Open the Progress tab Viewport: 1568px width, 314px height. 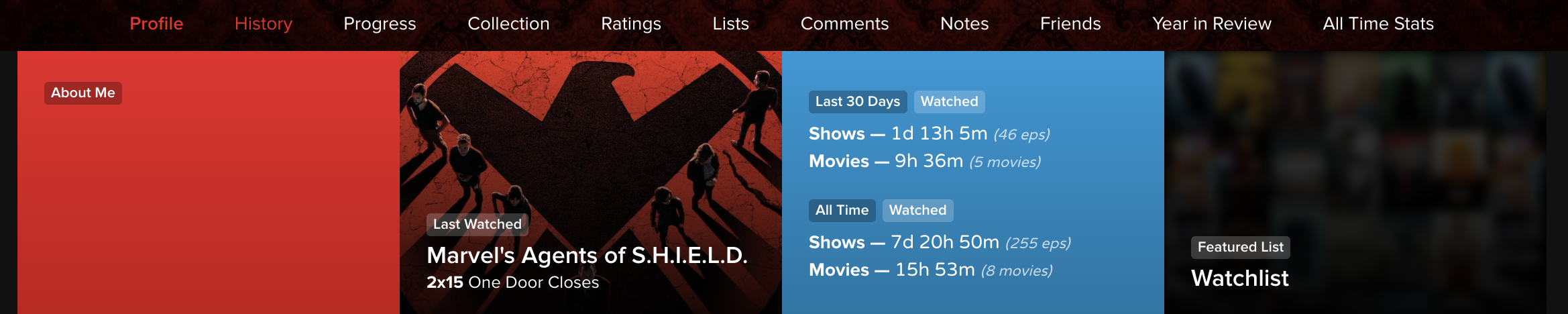pyautogui.click(x=380, y=23)
